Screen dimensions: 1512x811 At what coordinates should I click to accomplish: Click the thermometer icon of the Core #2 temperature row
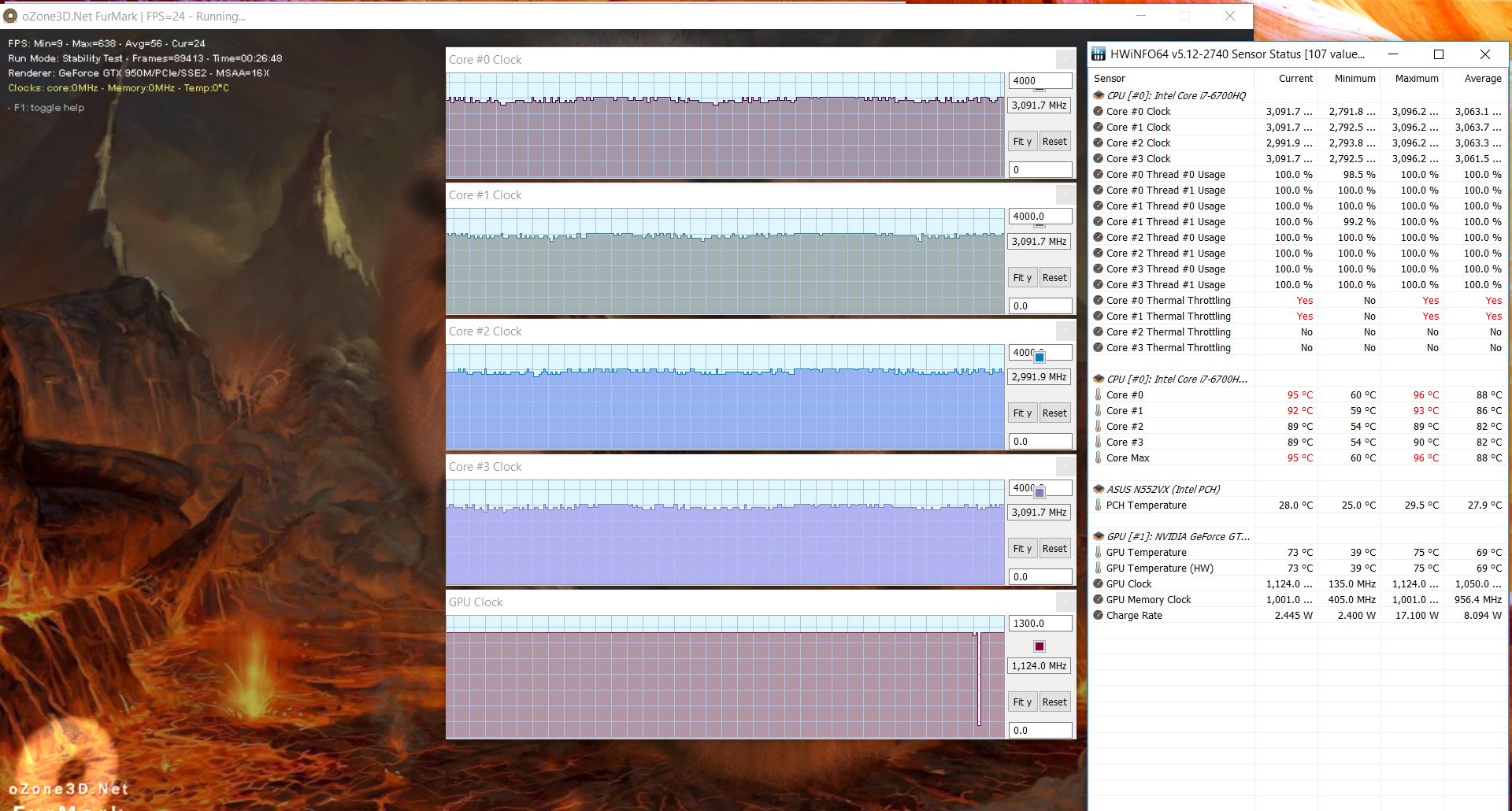point(1099,426)
